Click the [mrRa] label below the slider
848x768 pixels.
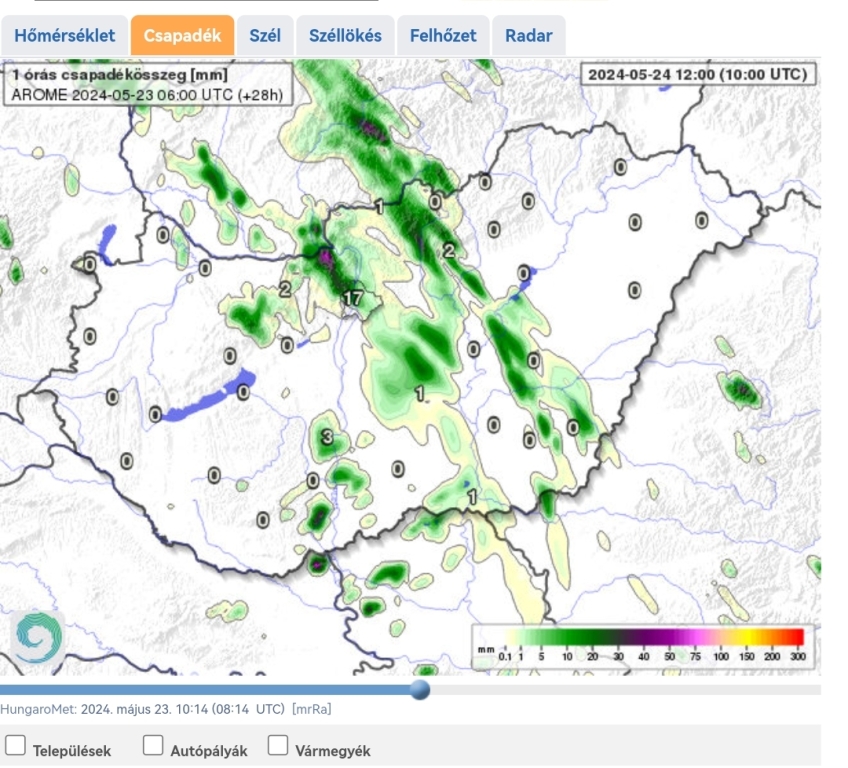pos(311,709)
